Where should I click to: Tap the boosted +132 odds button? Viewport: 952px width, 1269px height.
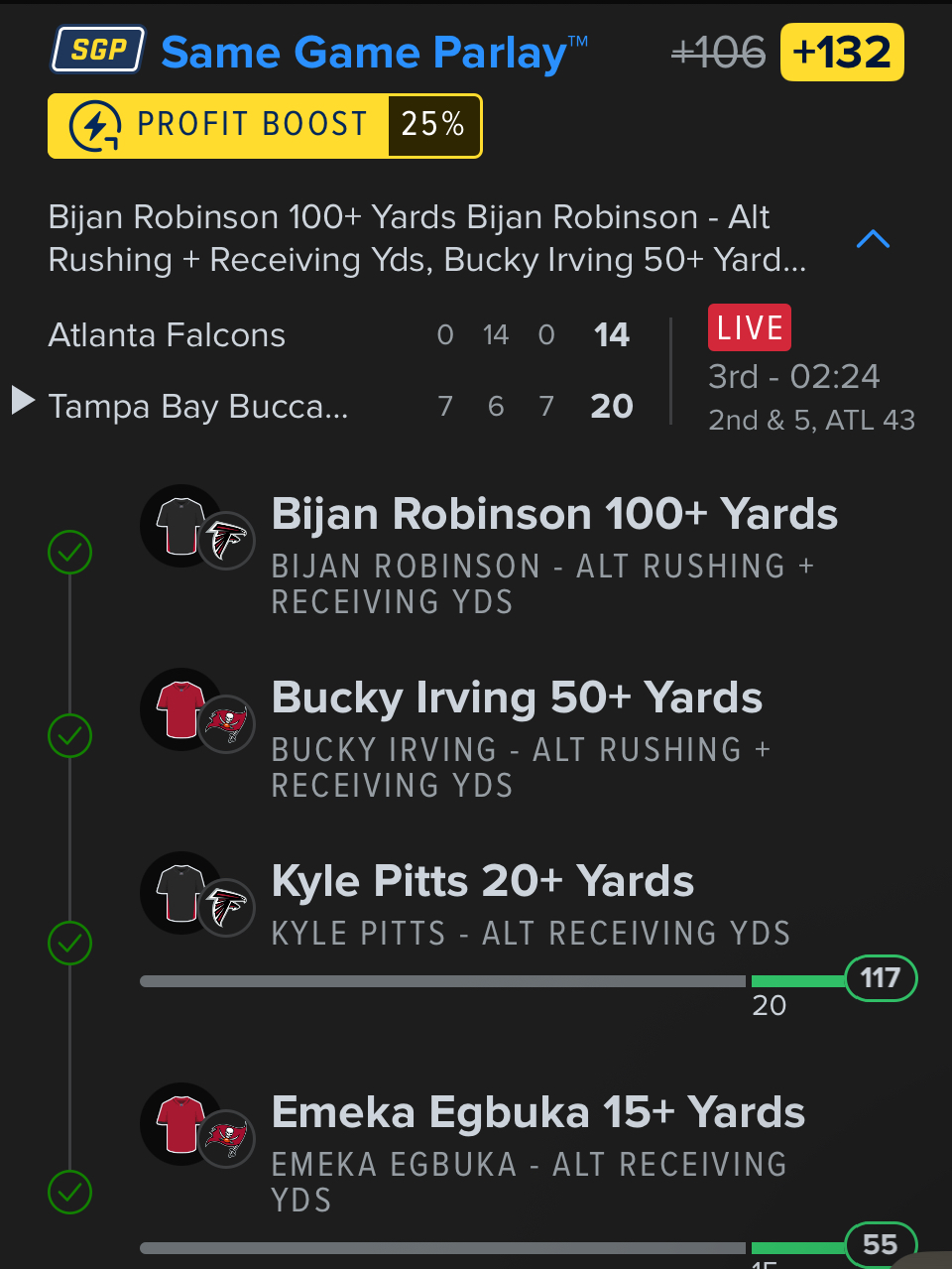pyautogui.click(x=842, y=53)
